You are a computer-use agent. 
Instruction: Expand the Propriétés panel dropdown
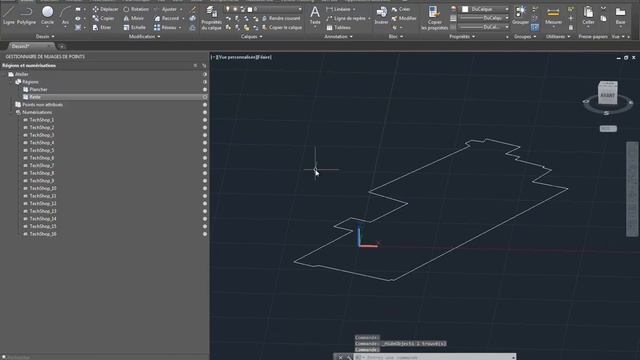462,36
